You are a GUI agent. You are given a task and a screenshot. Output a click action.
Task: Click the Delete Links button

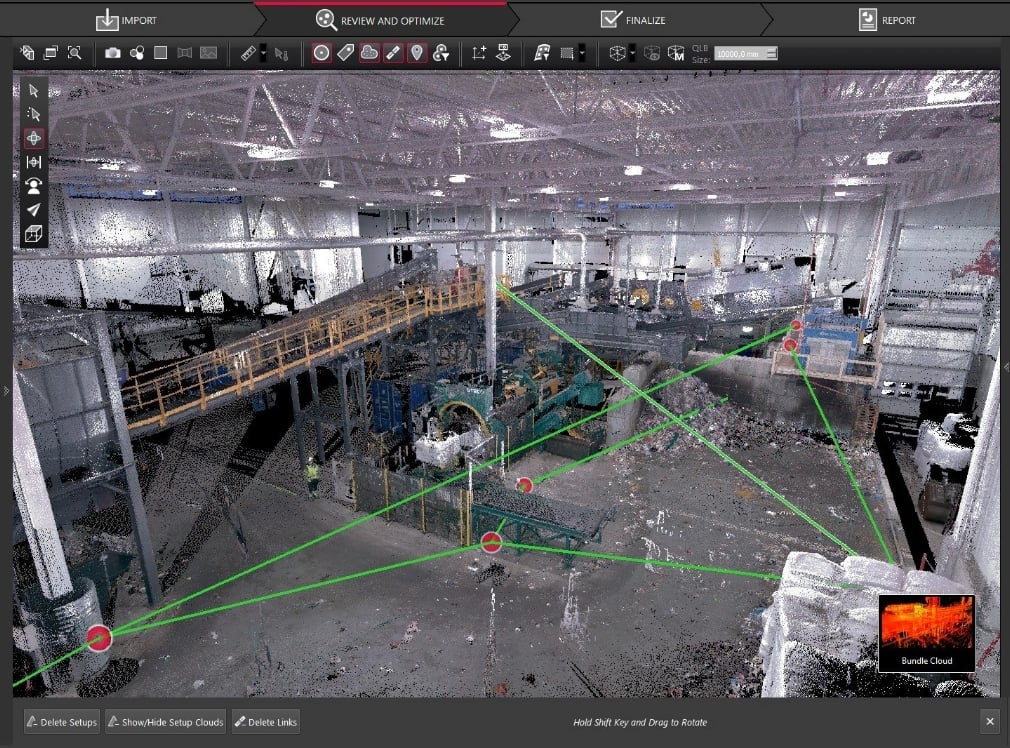coord(265,722)
